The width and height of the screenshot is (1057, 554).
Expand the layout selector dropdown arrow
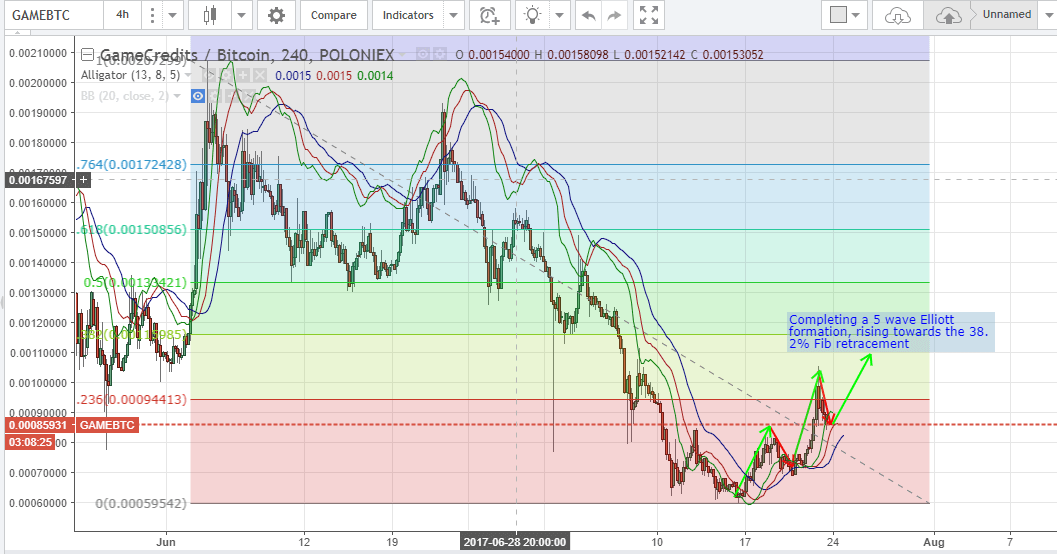pyautogui.click(x=856, y=15)
